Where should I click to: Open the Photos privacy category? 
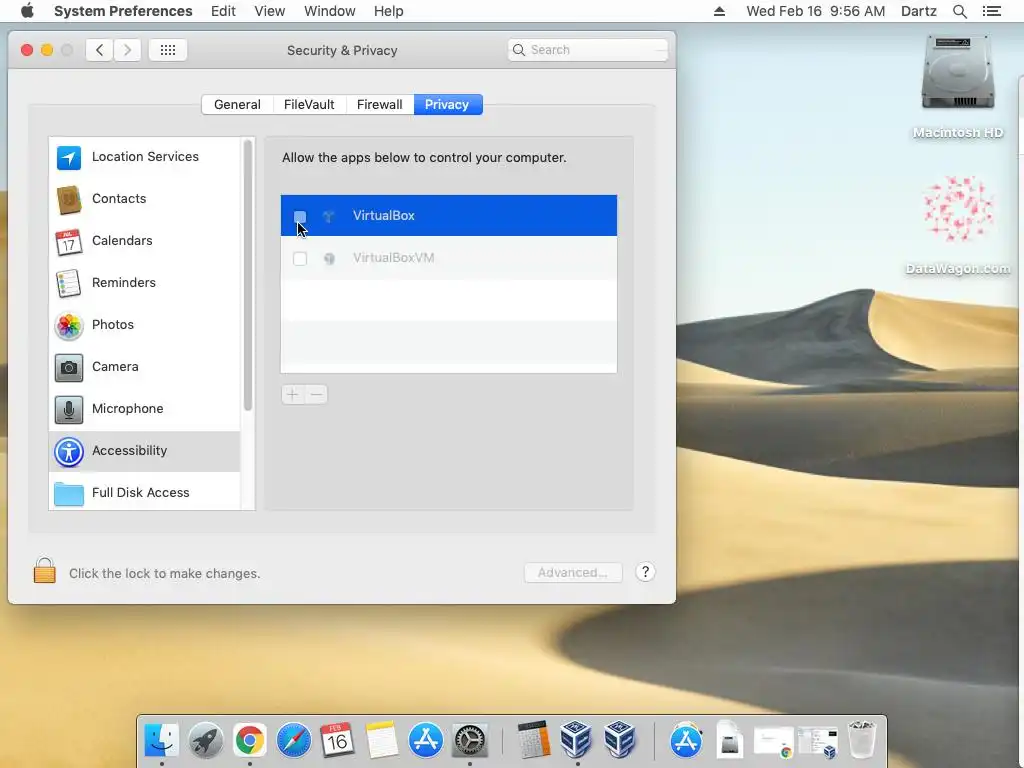pyautogui.click(x=144, y=325)
